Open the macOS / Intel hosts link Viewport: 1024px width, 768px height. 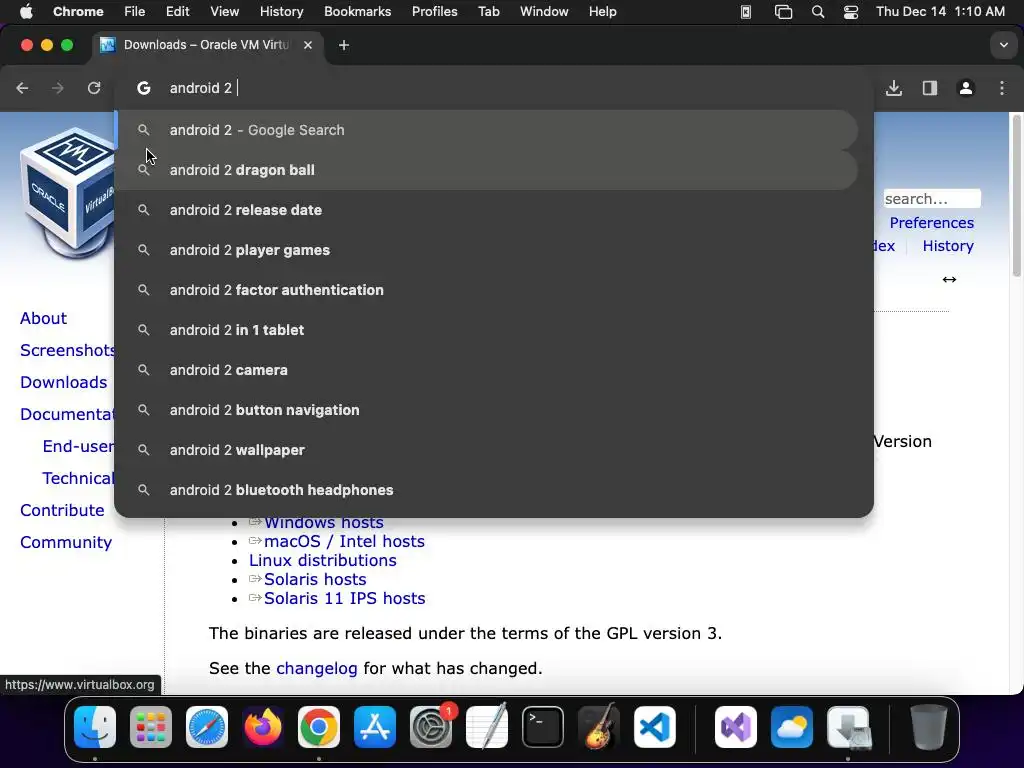pyautogui.click(x=344, y=541)
